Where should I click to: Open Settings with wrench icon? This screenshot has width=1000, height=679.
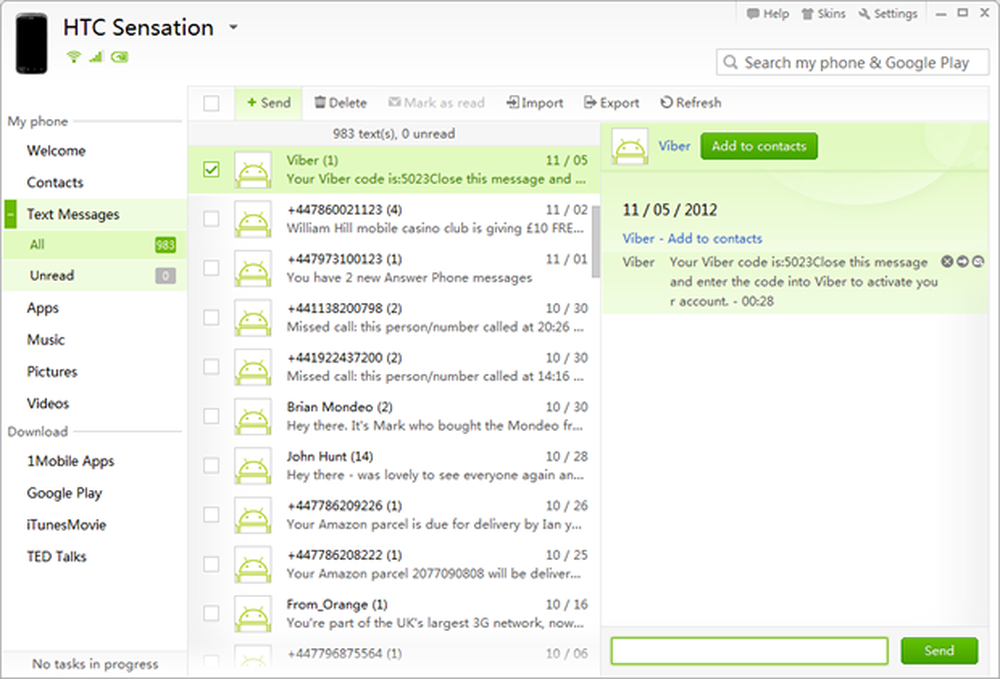[x=888, y=13]
